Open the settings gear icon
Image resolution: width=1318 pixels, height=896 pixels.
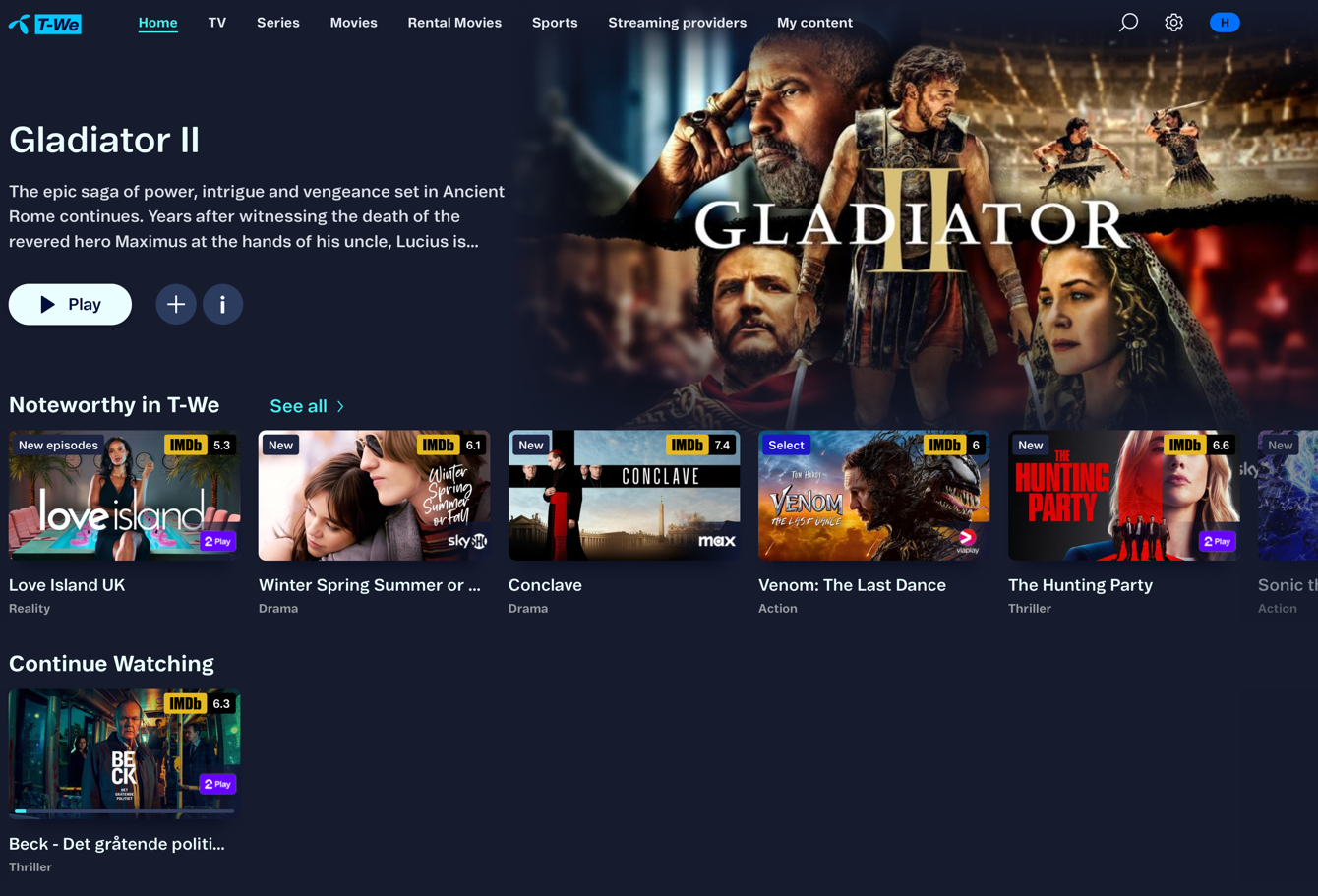pyautogui.click(x=1173, y=22)
